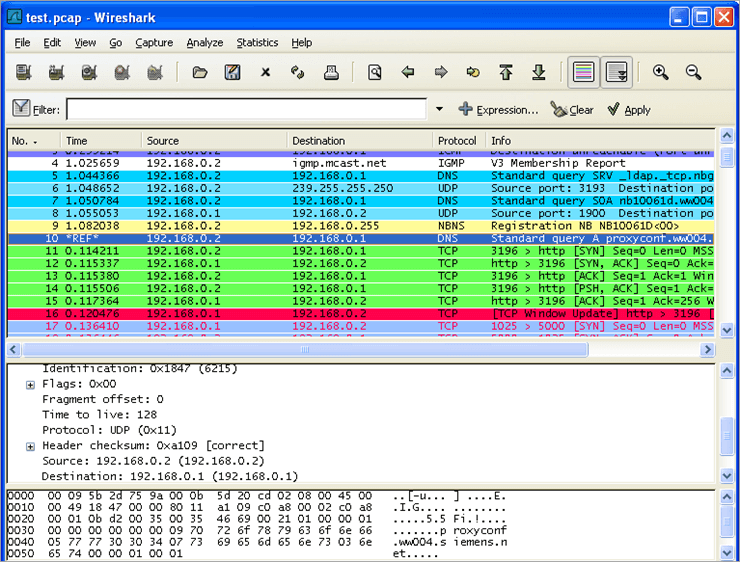Image resolution: width=740 pixels, height=562 pixels.
Task: Open the File menu
Action: point(22,42)
